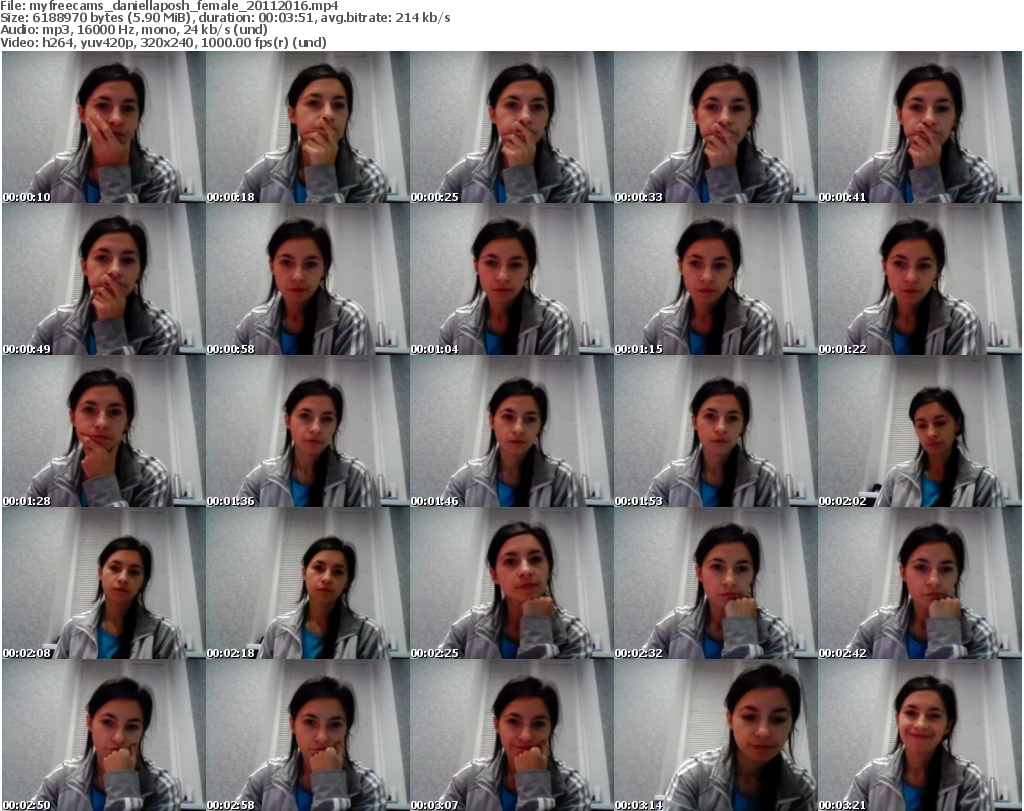Click the 'Video: h264, yuv420p' info line
The width and height of the screenshot is (1024, 811).
(163, 42)
